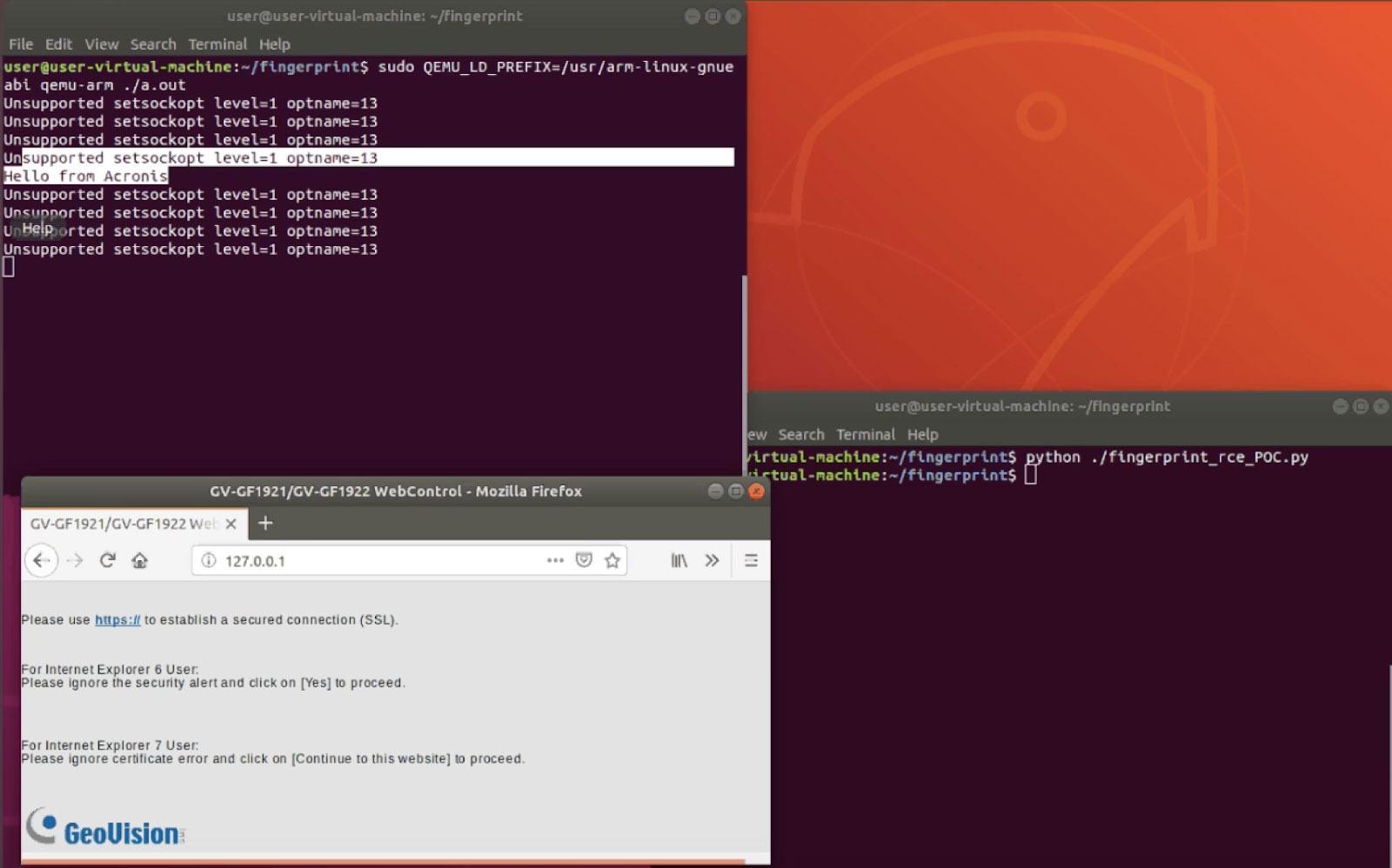Open File menu in left terminal
This screenshot has height=868, width=1392.
tap(21, 44)
